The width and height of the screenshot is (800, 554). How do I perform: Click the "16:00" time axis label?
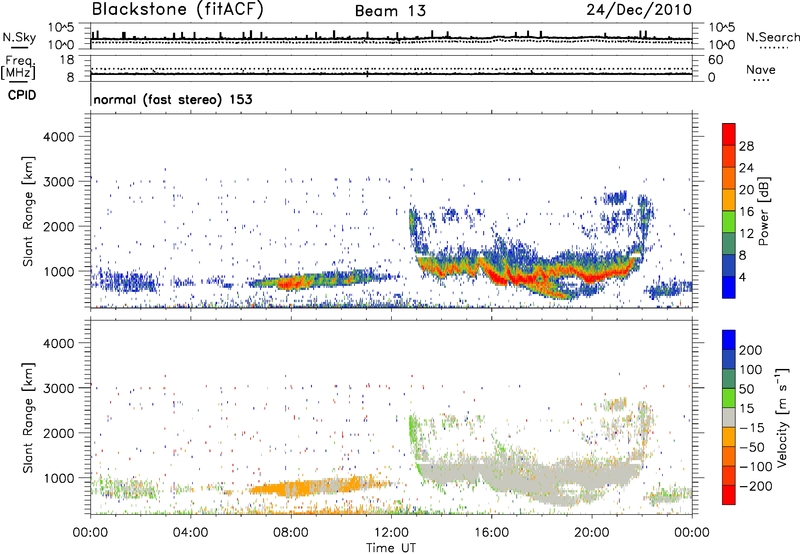pos(491,533)
